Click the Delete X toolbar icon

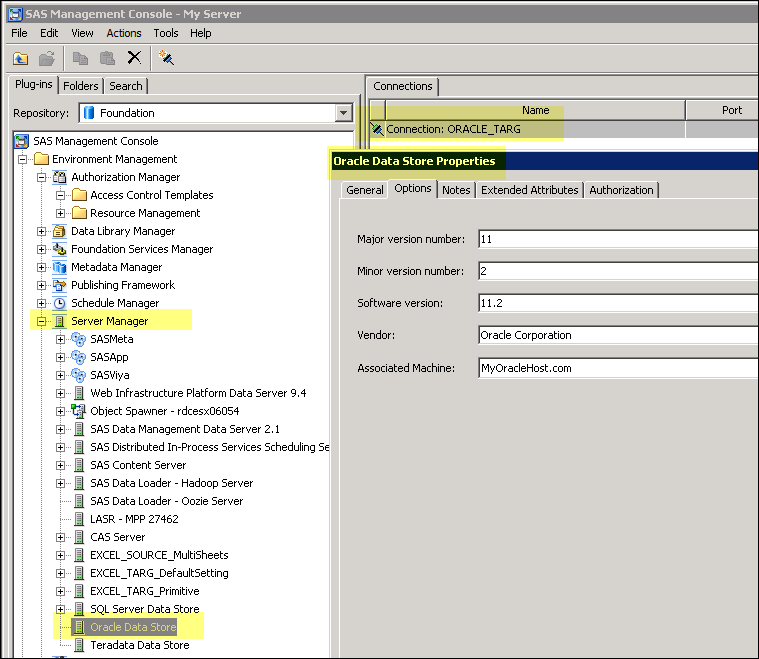pyautogui.click(x=134, y=58)
